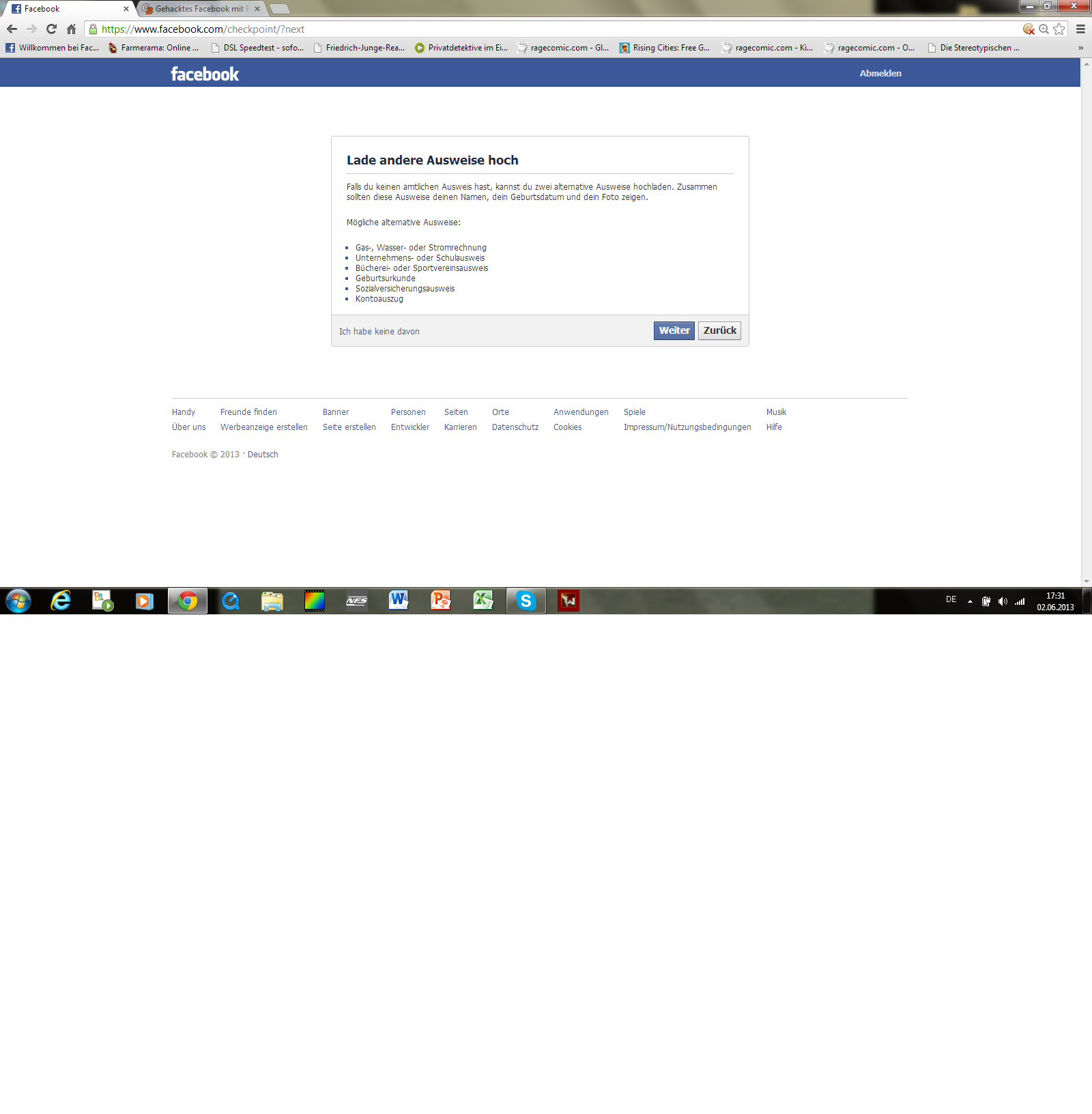1092x1114 pixels.
Task: Open the Windows Start menu
Action: [x=18, y=601]
